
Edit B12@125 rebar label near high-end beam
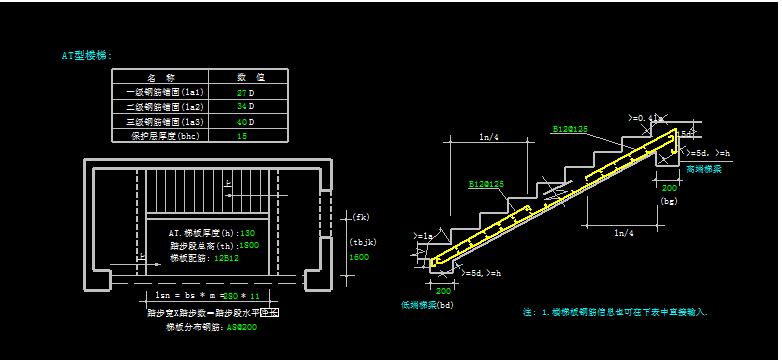[570, 129]
